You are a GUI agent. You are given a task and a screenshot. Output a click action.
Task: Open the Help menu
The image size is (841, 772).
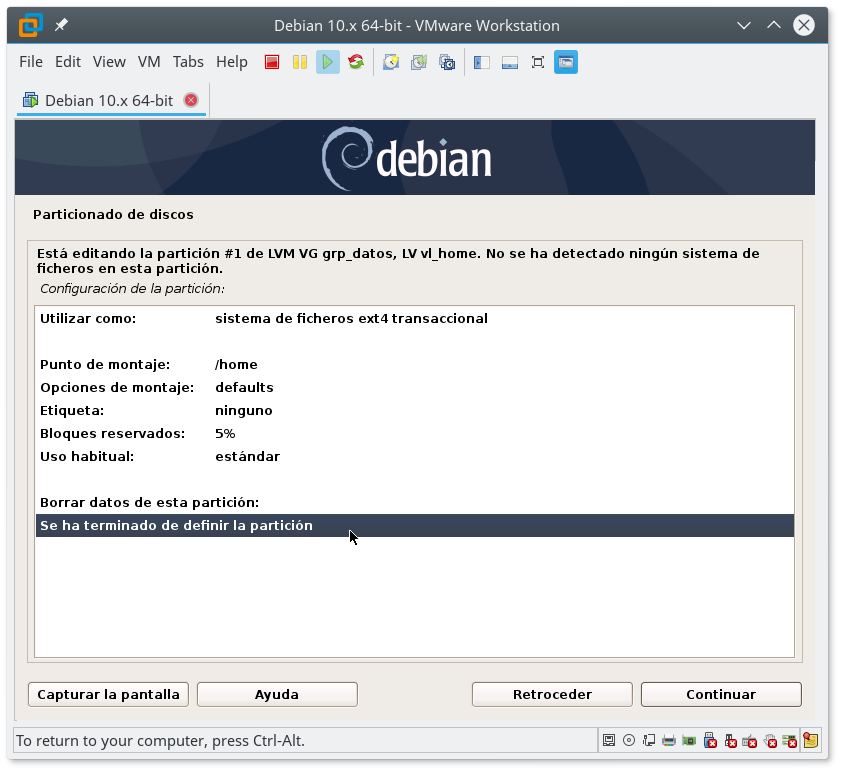[232, 62]
